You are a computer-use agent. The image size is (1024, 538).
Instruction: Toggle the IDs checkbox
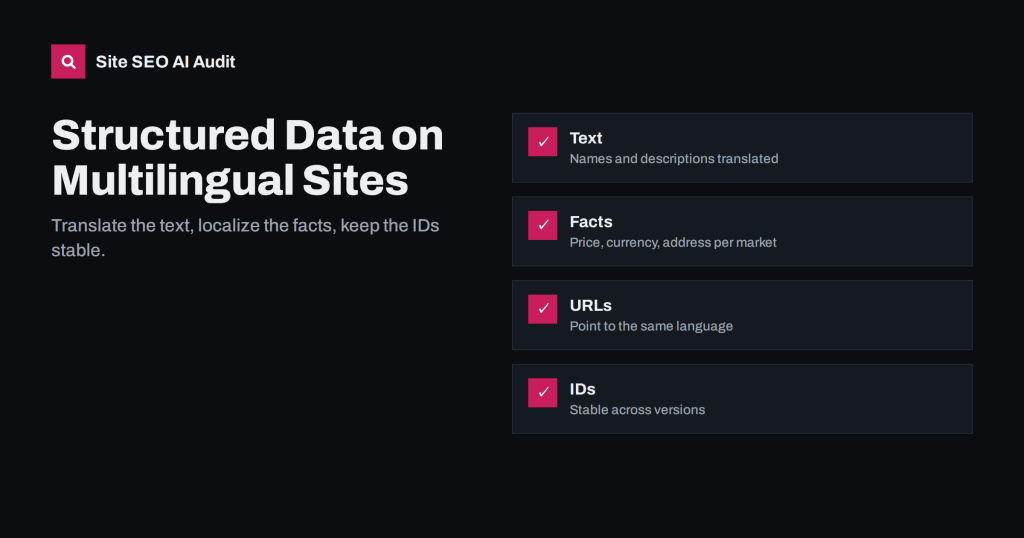click(543, 392)
